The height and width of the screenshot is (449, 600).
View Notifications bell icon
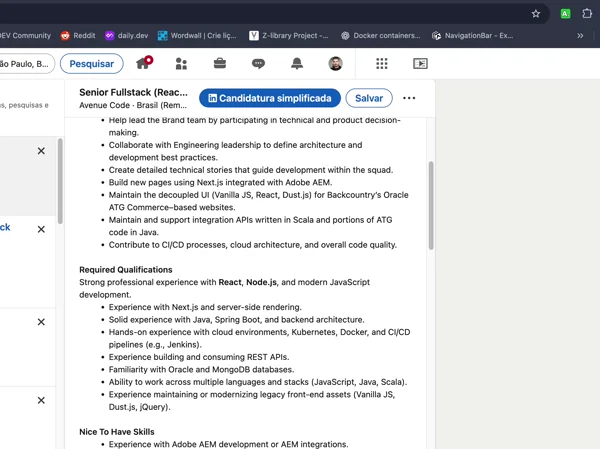(x=297, y=63)
